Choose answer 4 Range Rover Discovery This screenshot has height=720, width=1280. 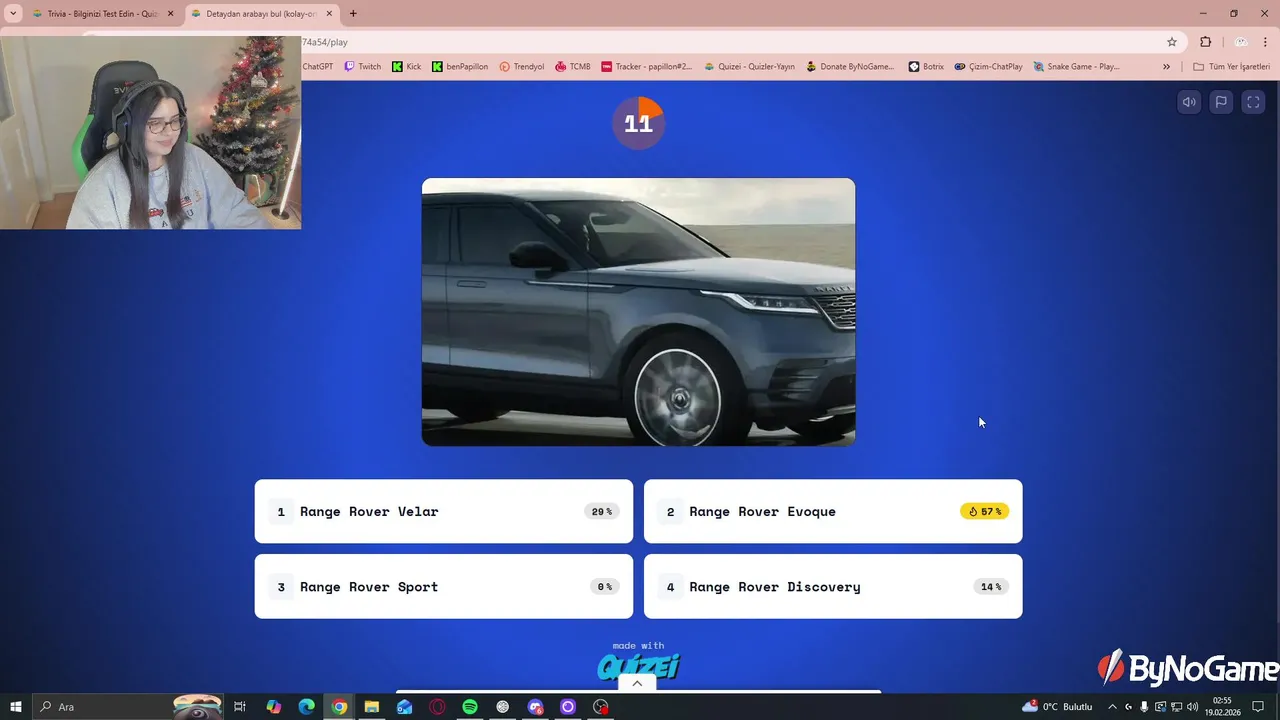[x=833, y=586]
